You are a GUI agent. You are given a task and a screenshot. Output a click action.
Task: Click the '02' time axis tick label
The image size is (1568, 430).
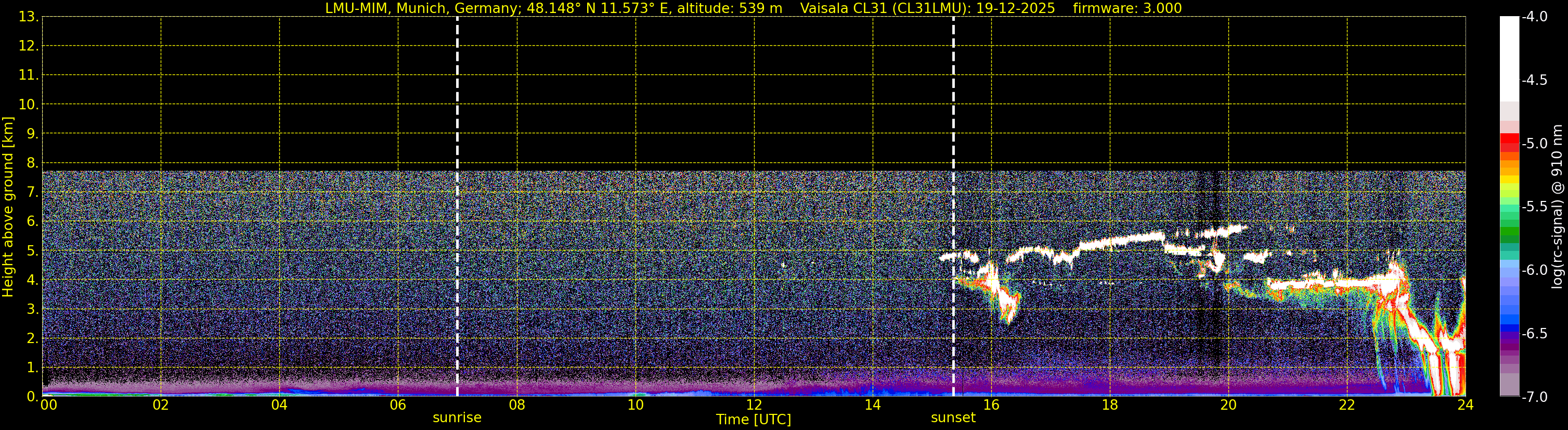pos(161,405)
